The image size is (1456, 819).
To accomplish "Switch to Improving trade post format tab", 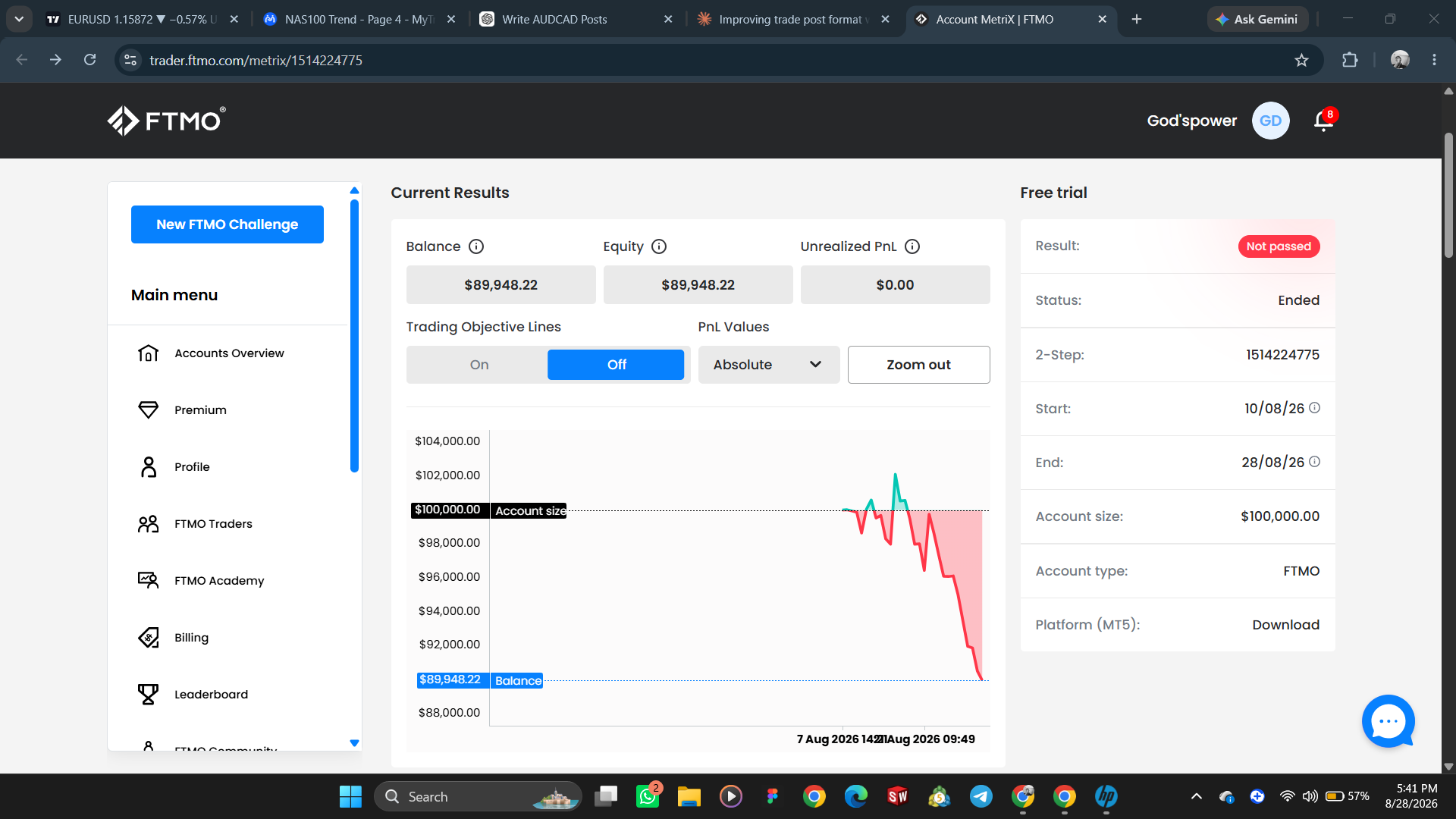I will (x=793, y=19).
